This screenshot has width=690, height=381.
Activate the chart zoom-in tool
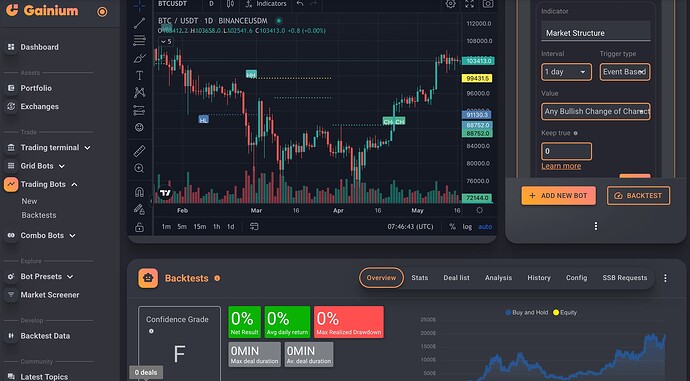pyautogui.click(x=139, y=168)
